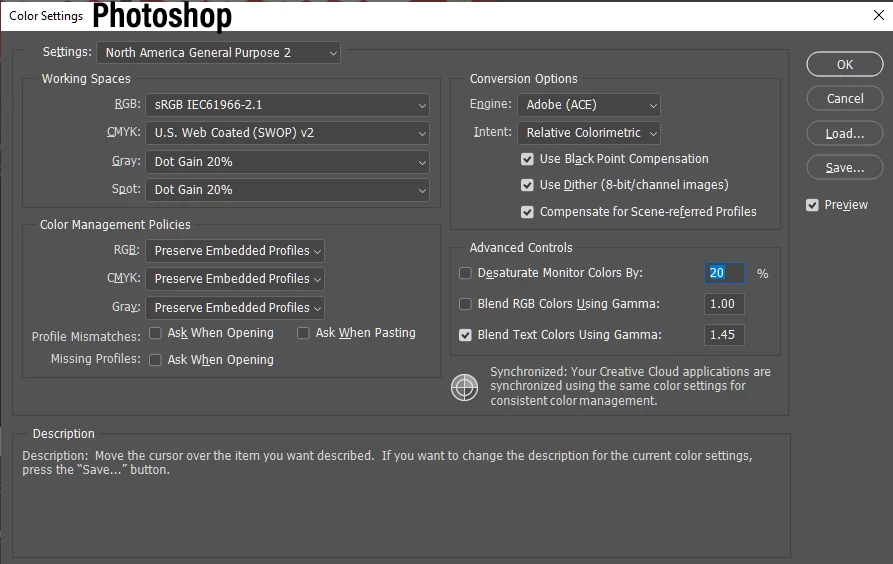
Task: Click the RGB gamma field showing 1.00
Action: click(x=724, y=304)
